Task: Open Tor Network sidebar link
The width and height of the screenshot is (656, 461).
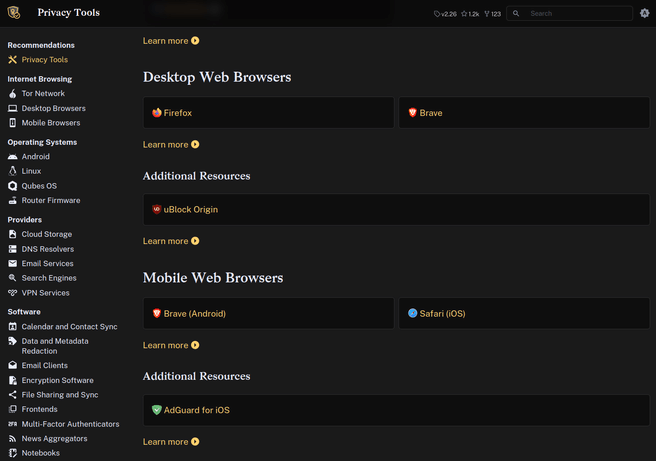Action: coord(43,94)
